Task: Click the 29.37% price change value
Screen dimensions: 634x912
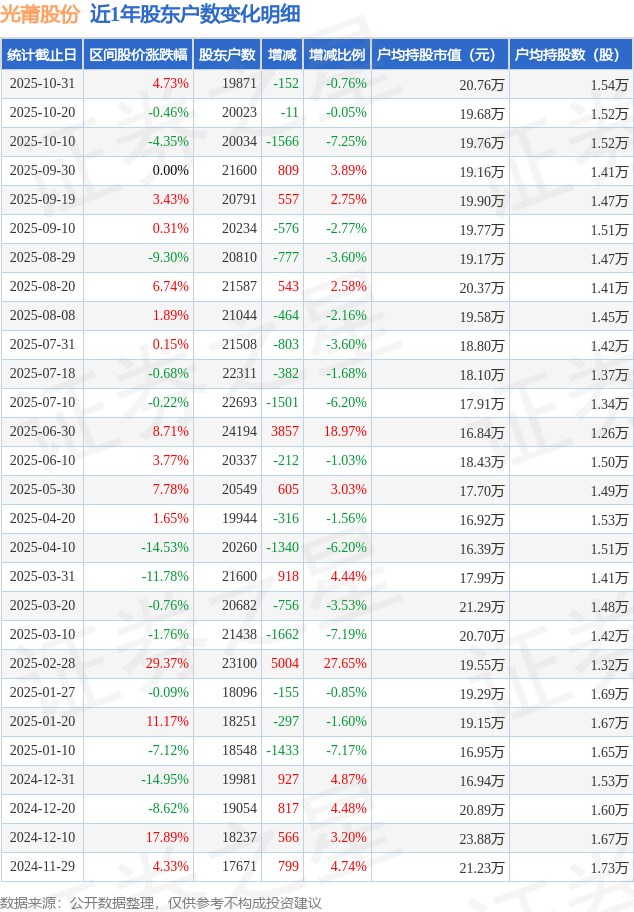Action: (166, 664)
